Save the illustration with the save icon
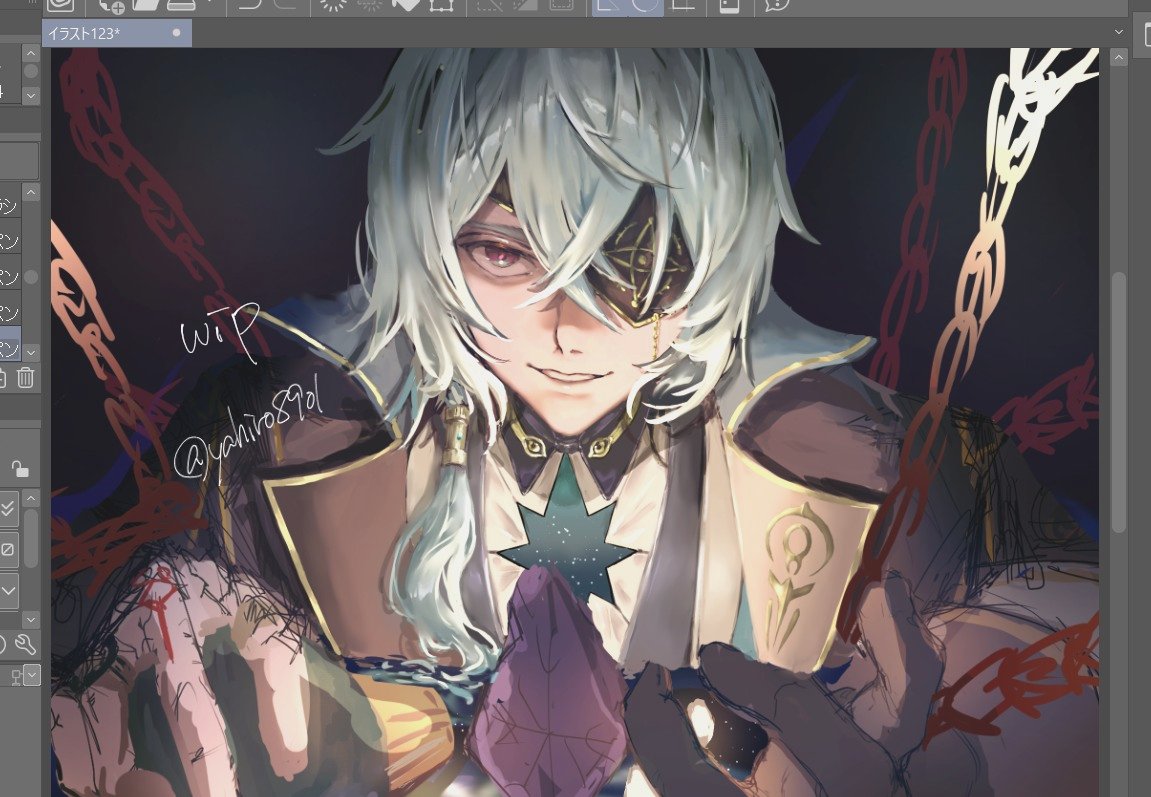This screenshot has width=1151, height=797. click(x=181, y=5)
